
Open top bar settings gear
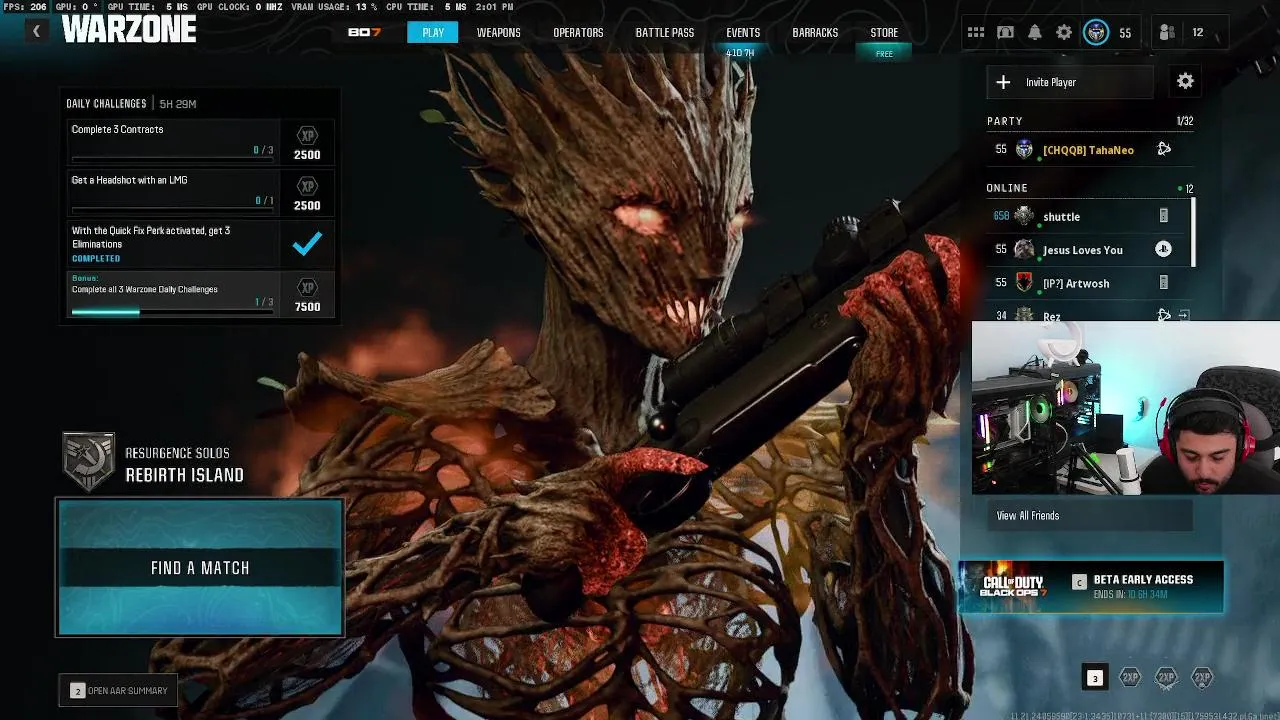[1064, 32]
